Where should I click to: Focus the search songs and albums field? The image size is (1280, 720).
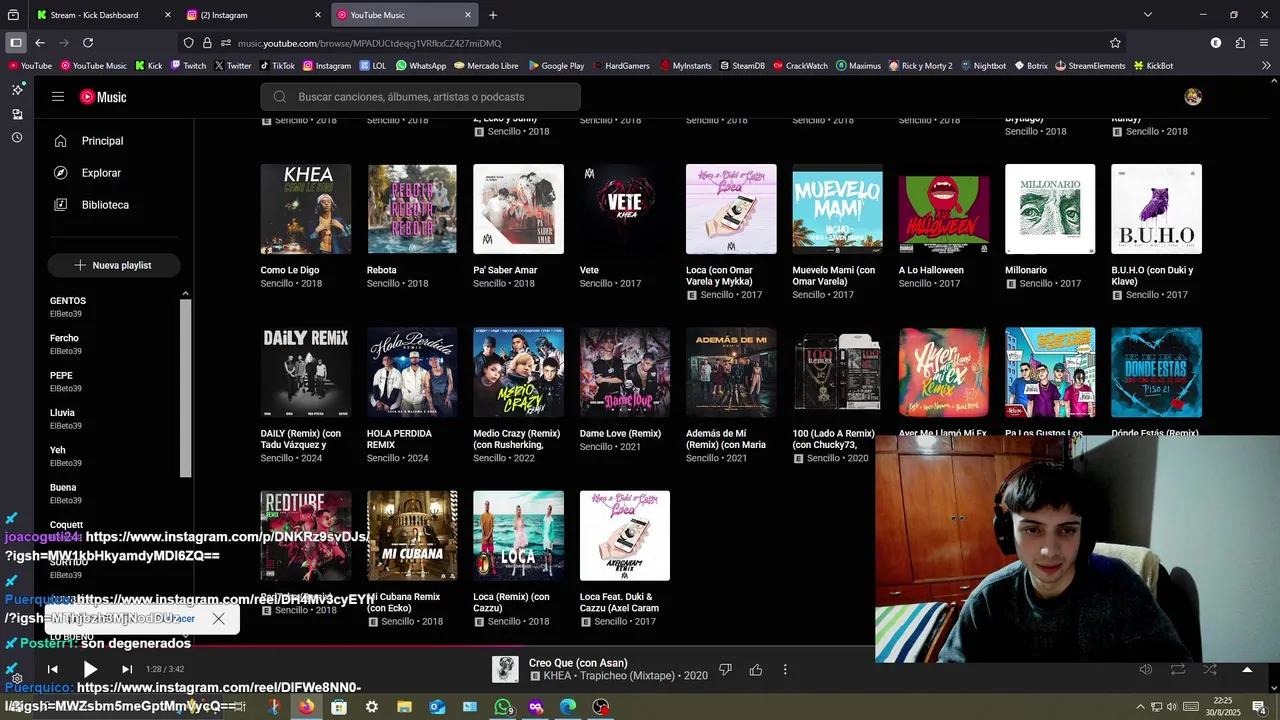(x=420, y=97)
